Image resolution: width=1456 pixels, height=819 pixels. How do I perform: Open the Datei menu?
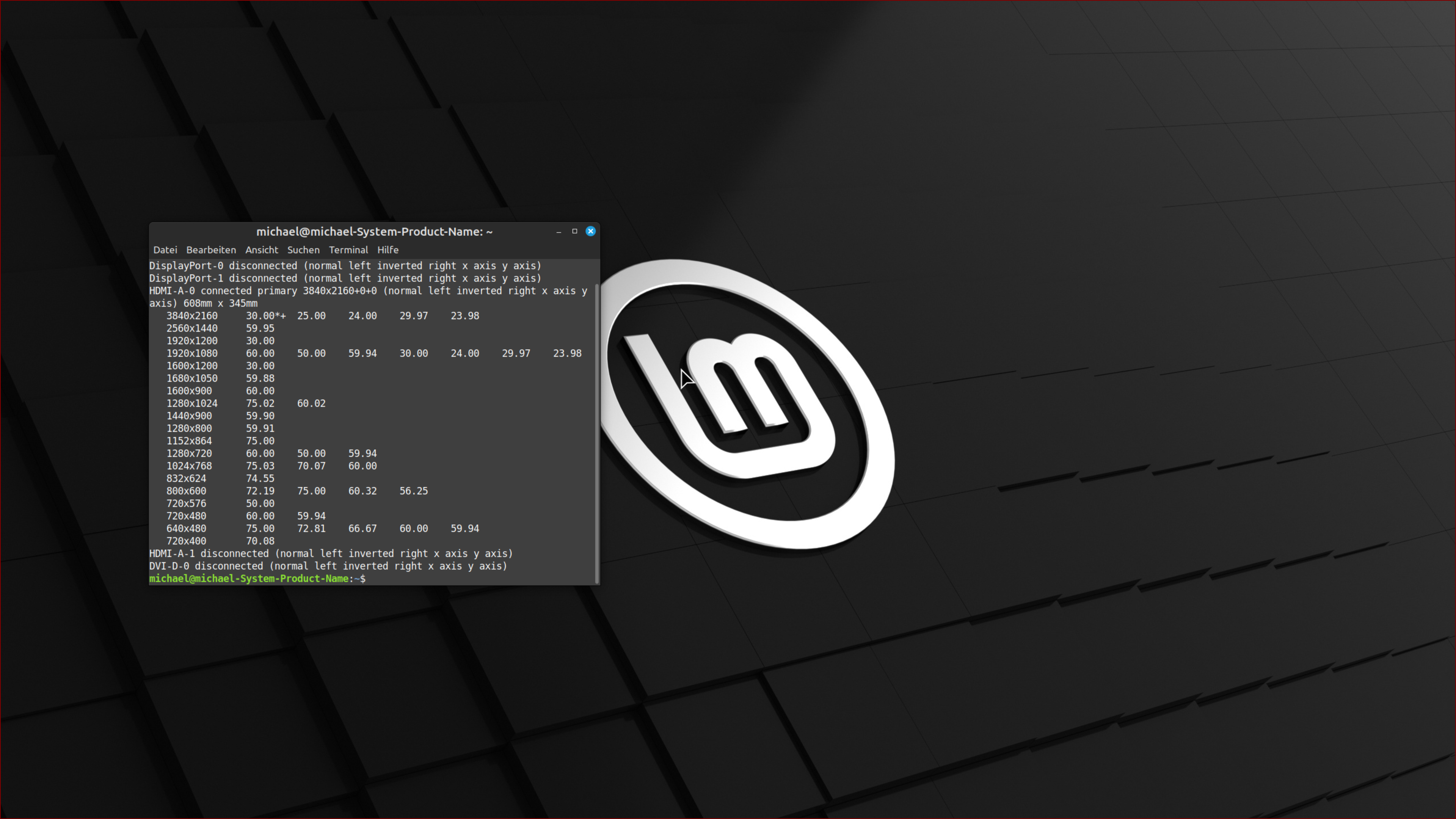(165, 250)
